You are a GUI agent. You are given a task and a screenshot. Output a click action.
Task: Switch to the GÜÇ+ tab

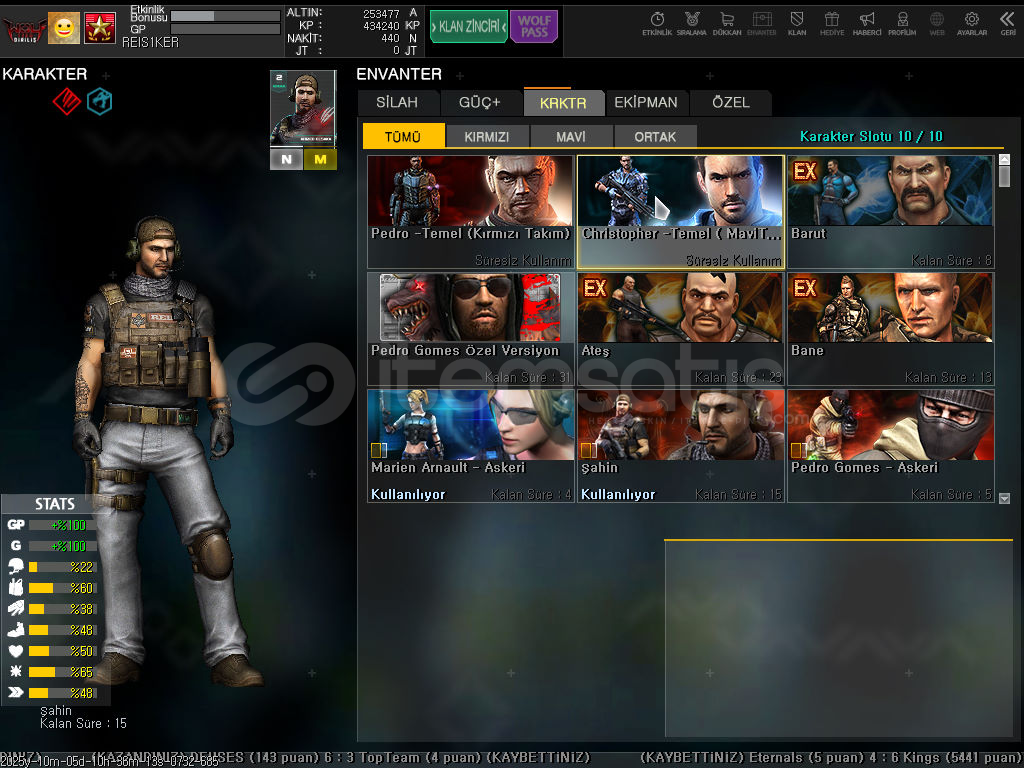(x=479, y=103)
